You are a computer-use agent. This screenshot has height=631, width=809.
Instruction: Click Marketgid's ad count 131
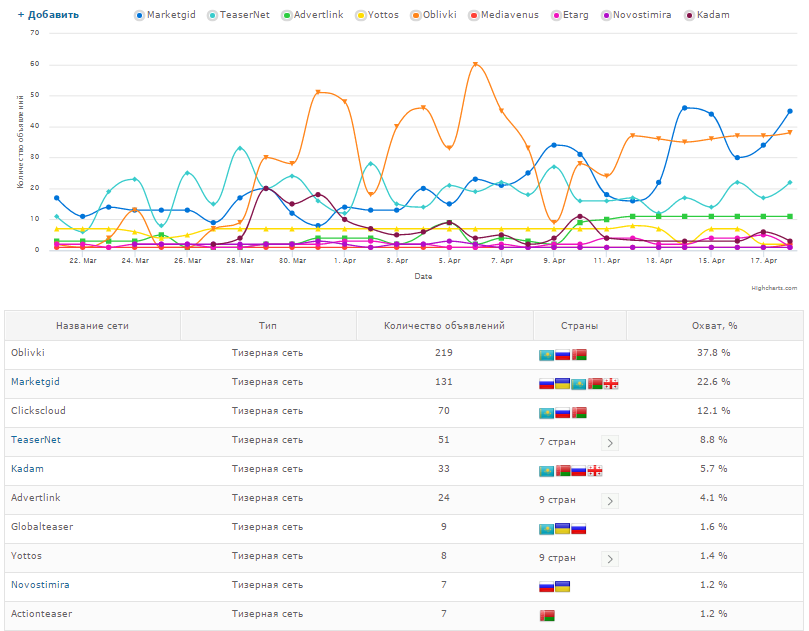pyautogui.click(x=444, y=381)
